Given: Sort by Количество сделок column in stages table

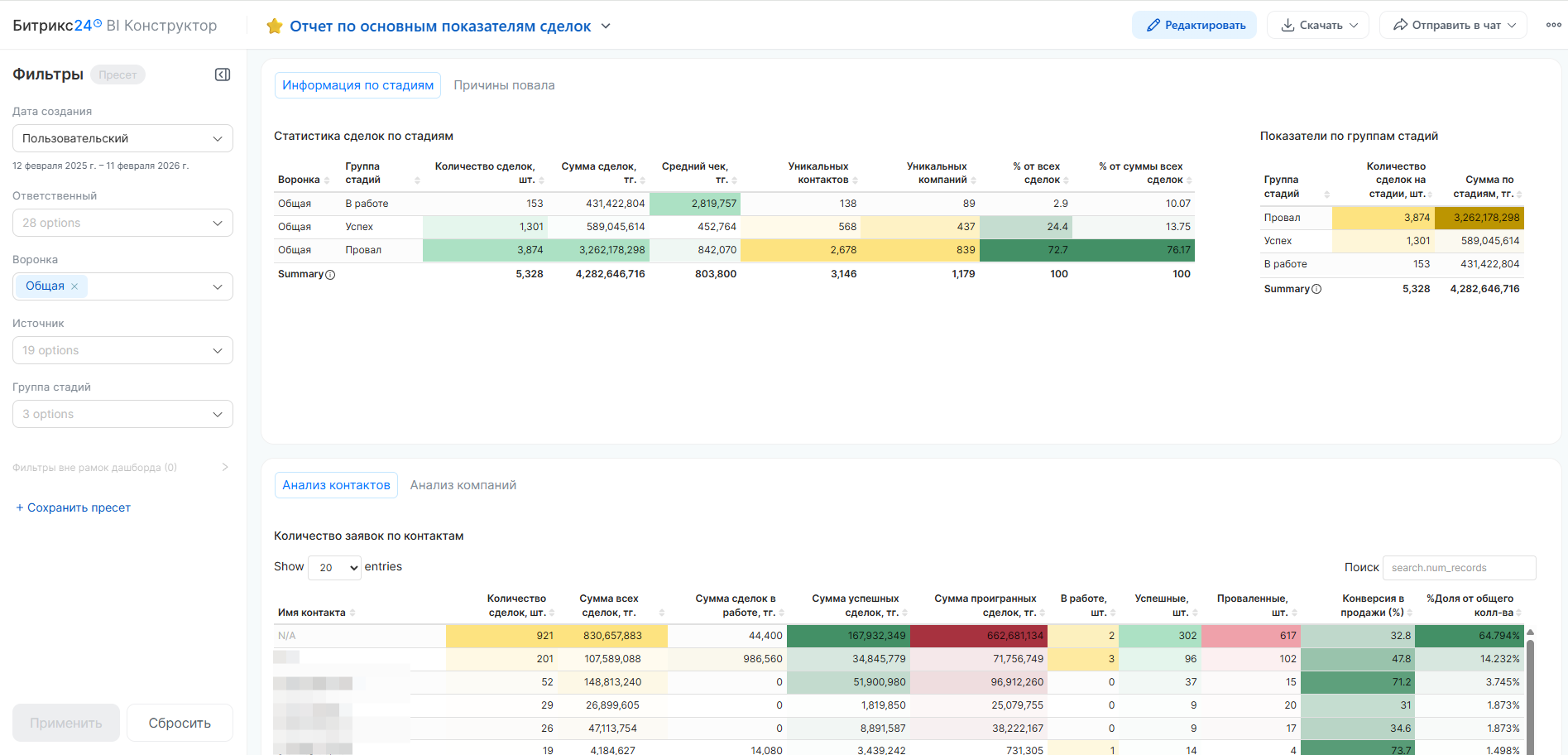Looking at the screenshot, I should [x=486, y=173].
